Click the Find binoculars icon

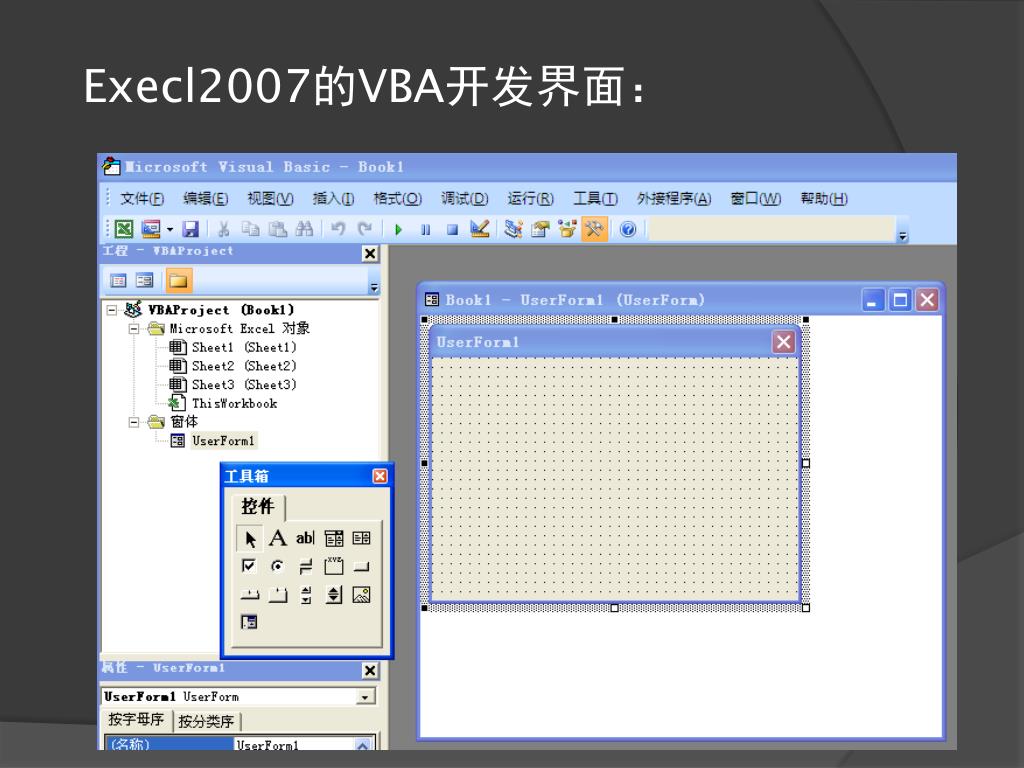click(304, 229)
